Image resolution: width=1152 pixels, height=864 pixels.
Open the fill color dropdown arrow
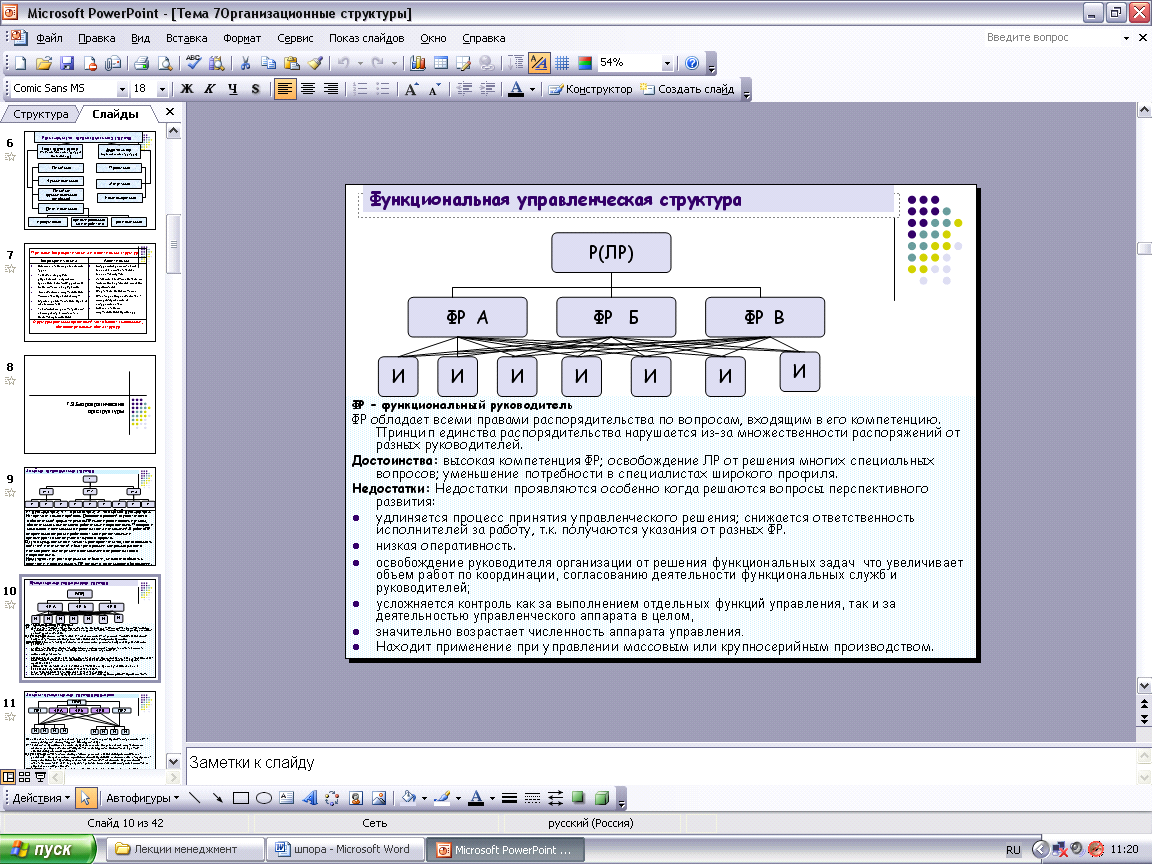[x=425, y=798]
